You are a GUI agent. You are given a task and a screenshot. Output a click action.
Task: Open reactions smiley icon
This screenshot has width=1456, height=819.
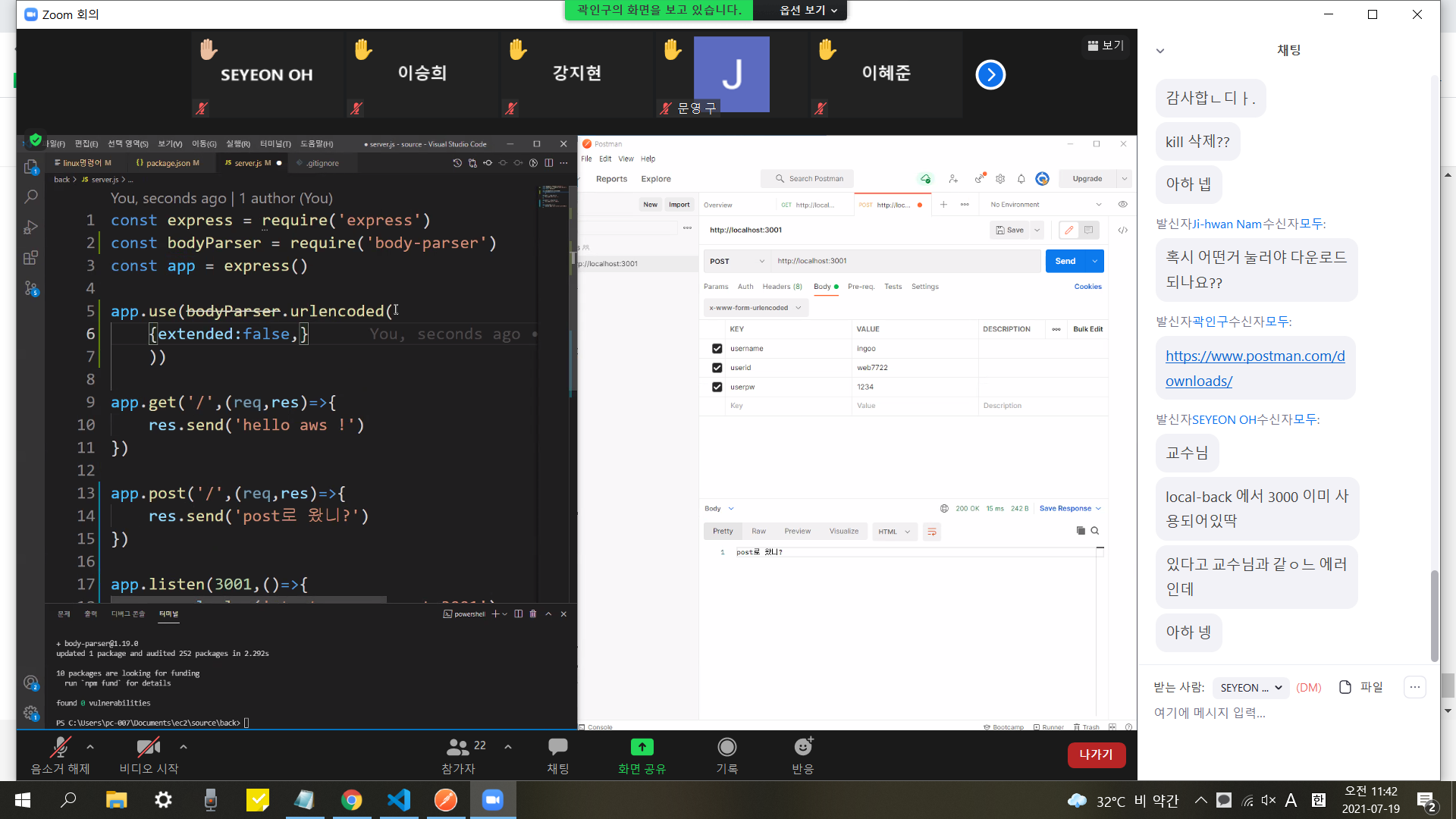[x=803, y=748]
